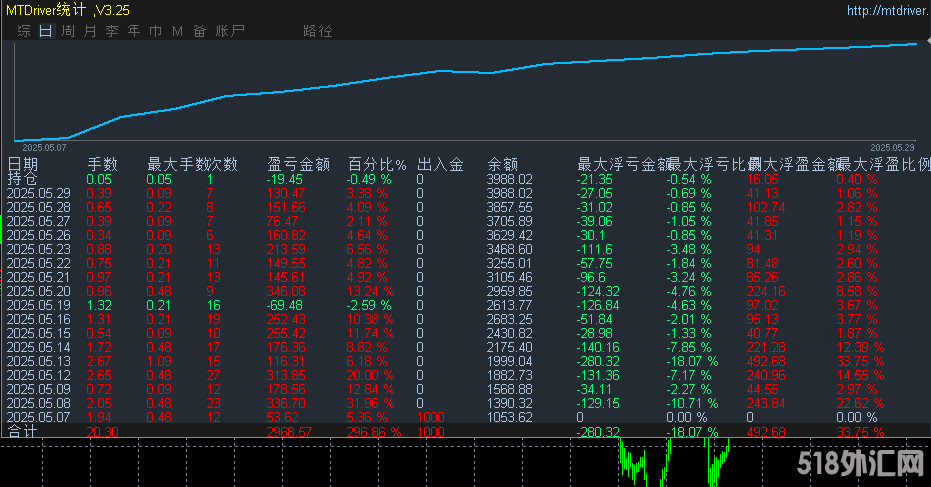Viewport: 931px width, 487px height.
Task: Open the 周 weekly statistics tab
Action: point(68,31)
